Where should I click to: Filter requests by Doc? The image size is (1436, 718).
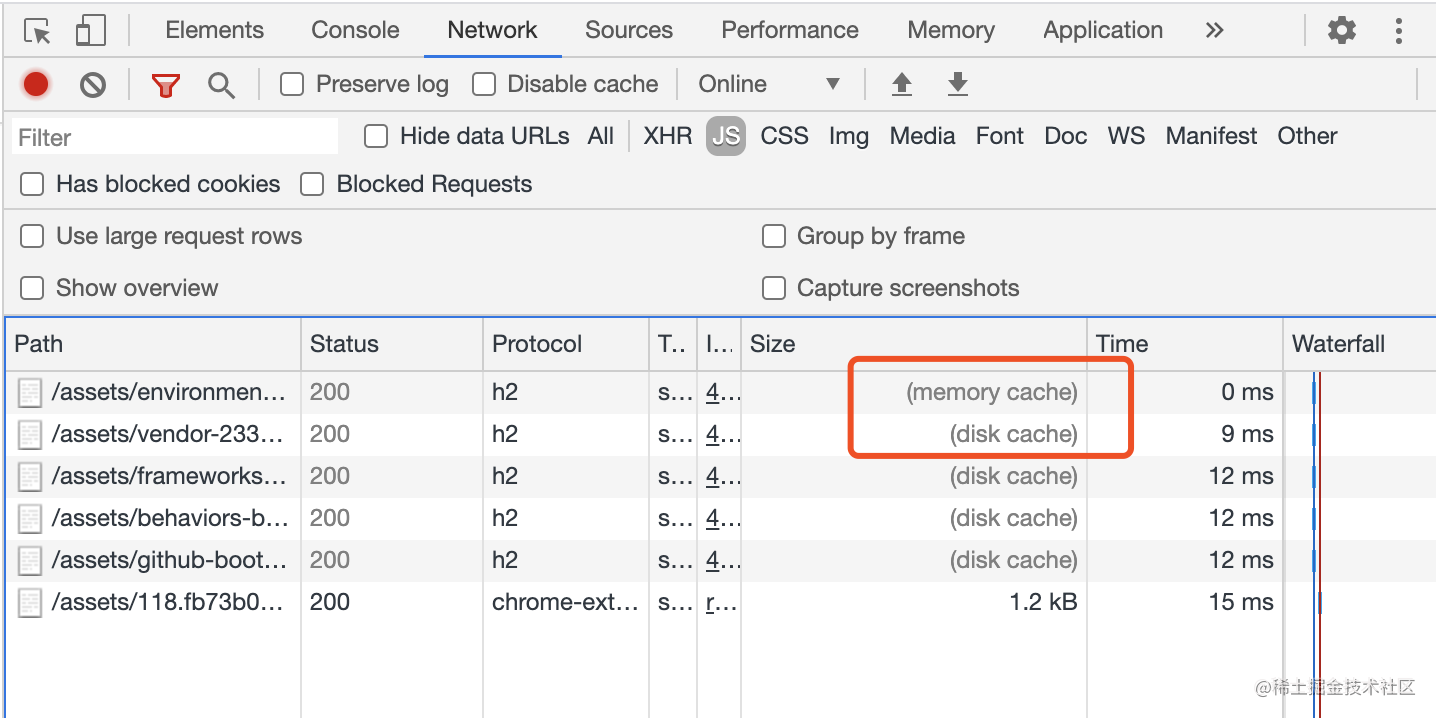click(1066, 136)
